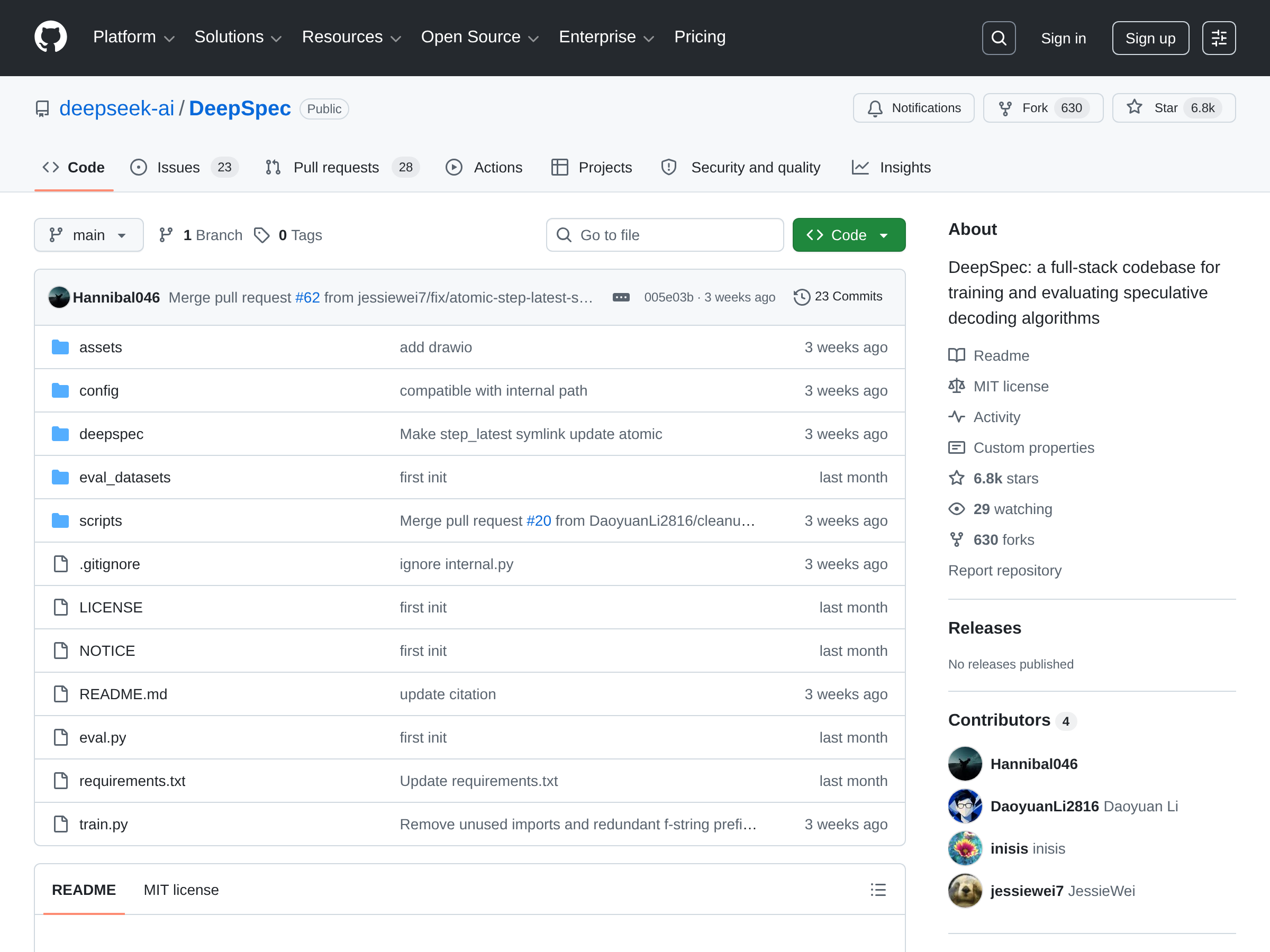Fork the DeepSpec repository

(1042, 108)
